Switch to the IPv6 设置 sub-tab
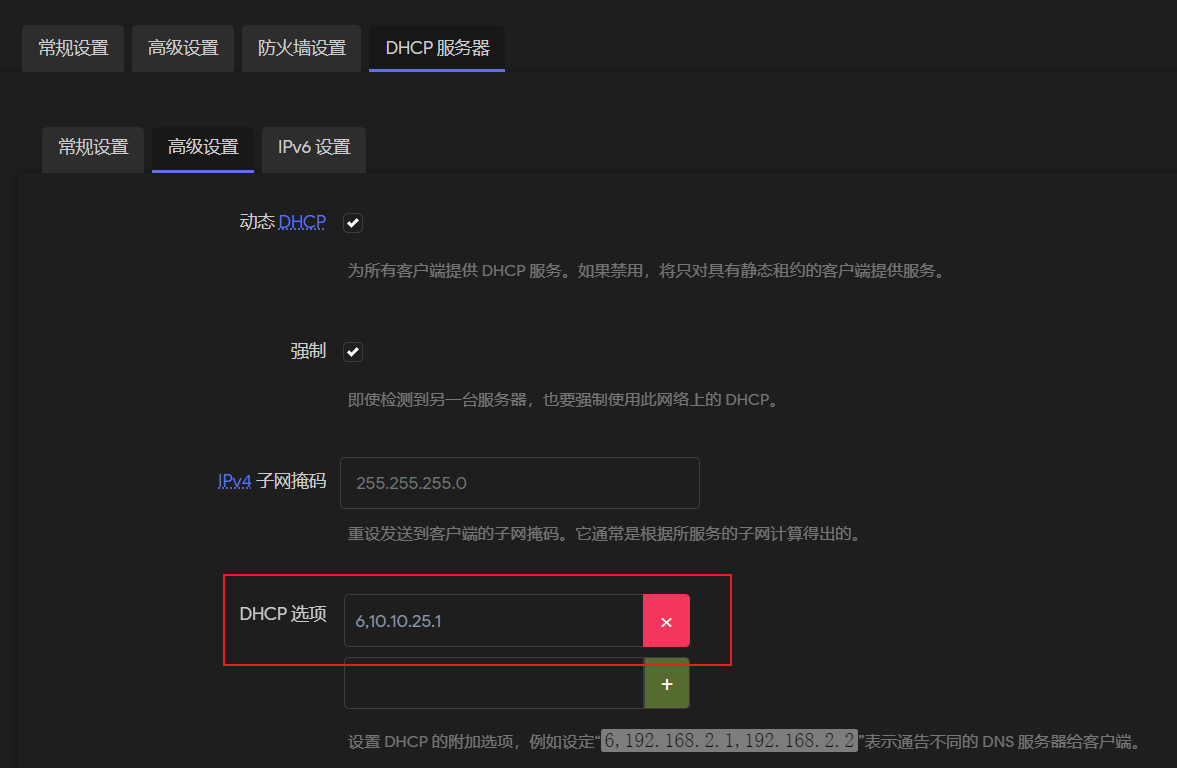The image size is (1177, 768). pyautogui.click(x=314, y=148)
